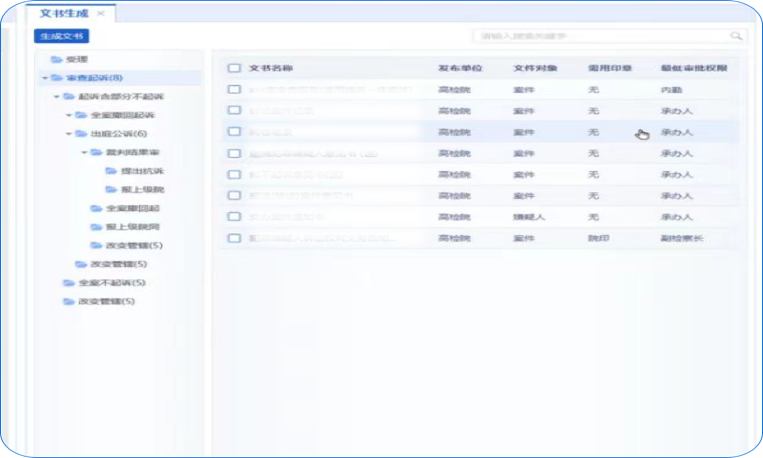This screenshot has height=458, width=763.
Task: Collapse the 审查起诉(8) tree node arrow
Action: click(44, 78)
